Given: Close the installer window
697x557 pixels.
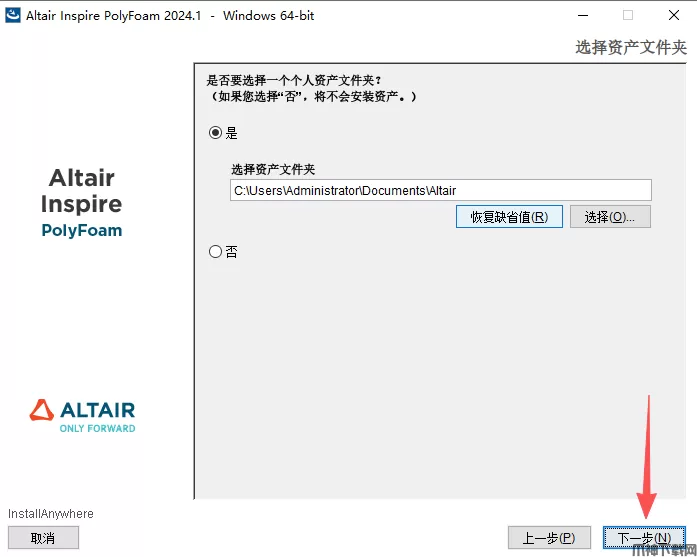Looking at the screenshot, I should pyautogui.click(x=674, y=15).
